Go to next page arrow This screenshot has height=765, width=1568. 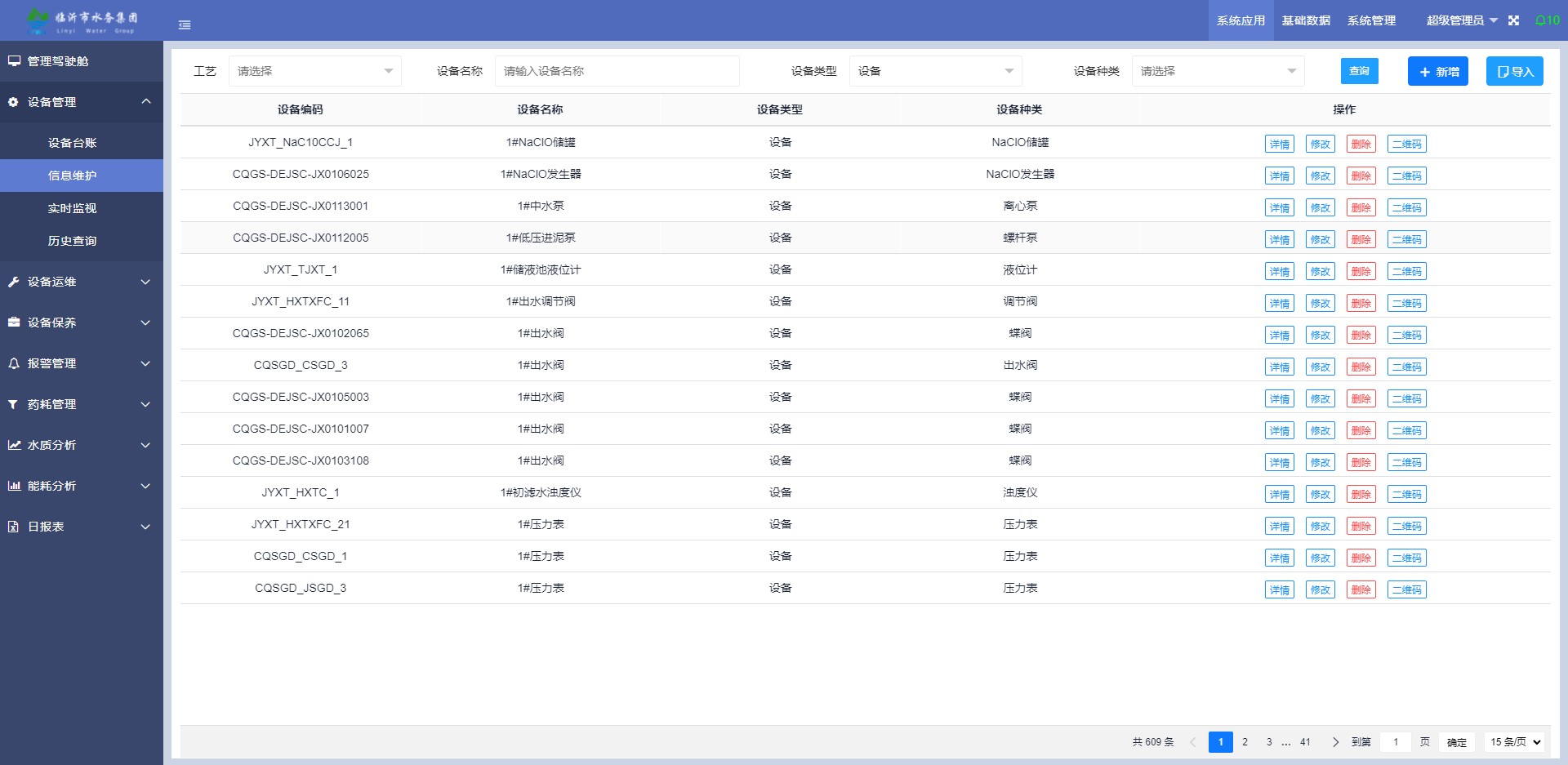(1335, 742)
